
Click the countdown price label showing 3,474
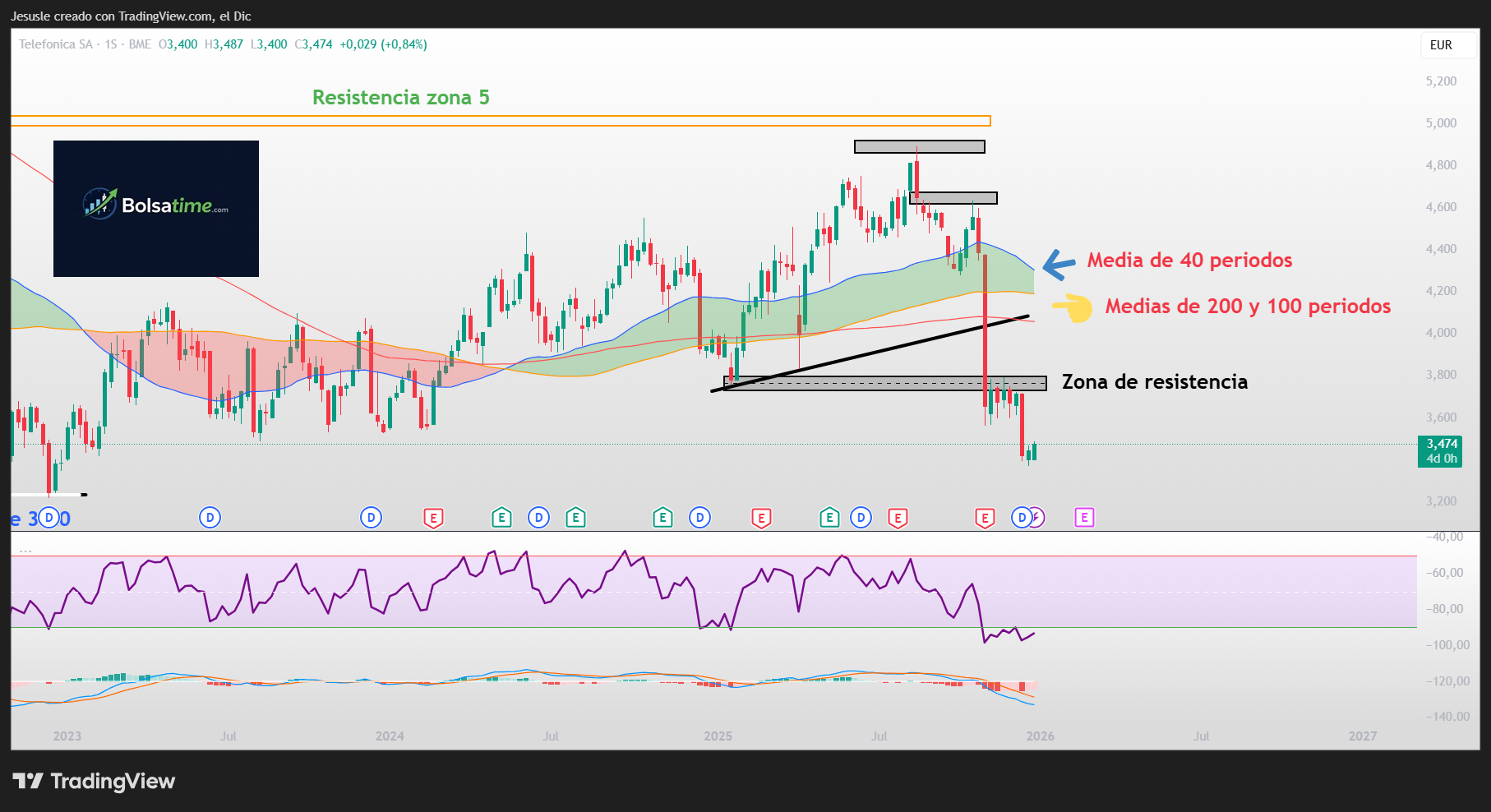coord(1439,450)
